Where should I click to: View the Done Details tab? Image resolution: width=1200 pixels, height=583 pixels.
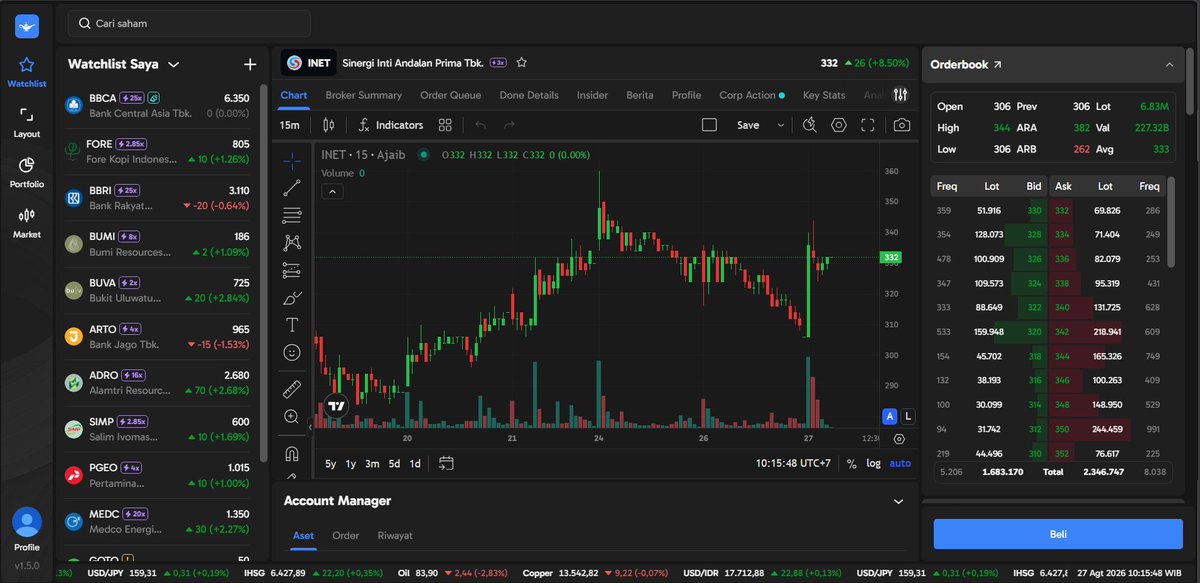point(529,95)
